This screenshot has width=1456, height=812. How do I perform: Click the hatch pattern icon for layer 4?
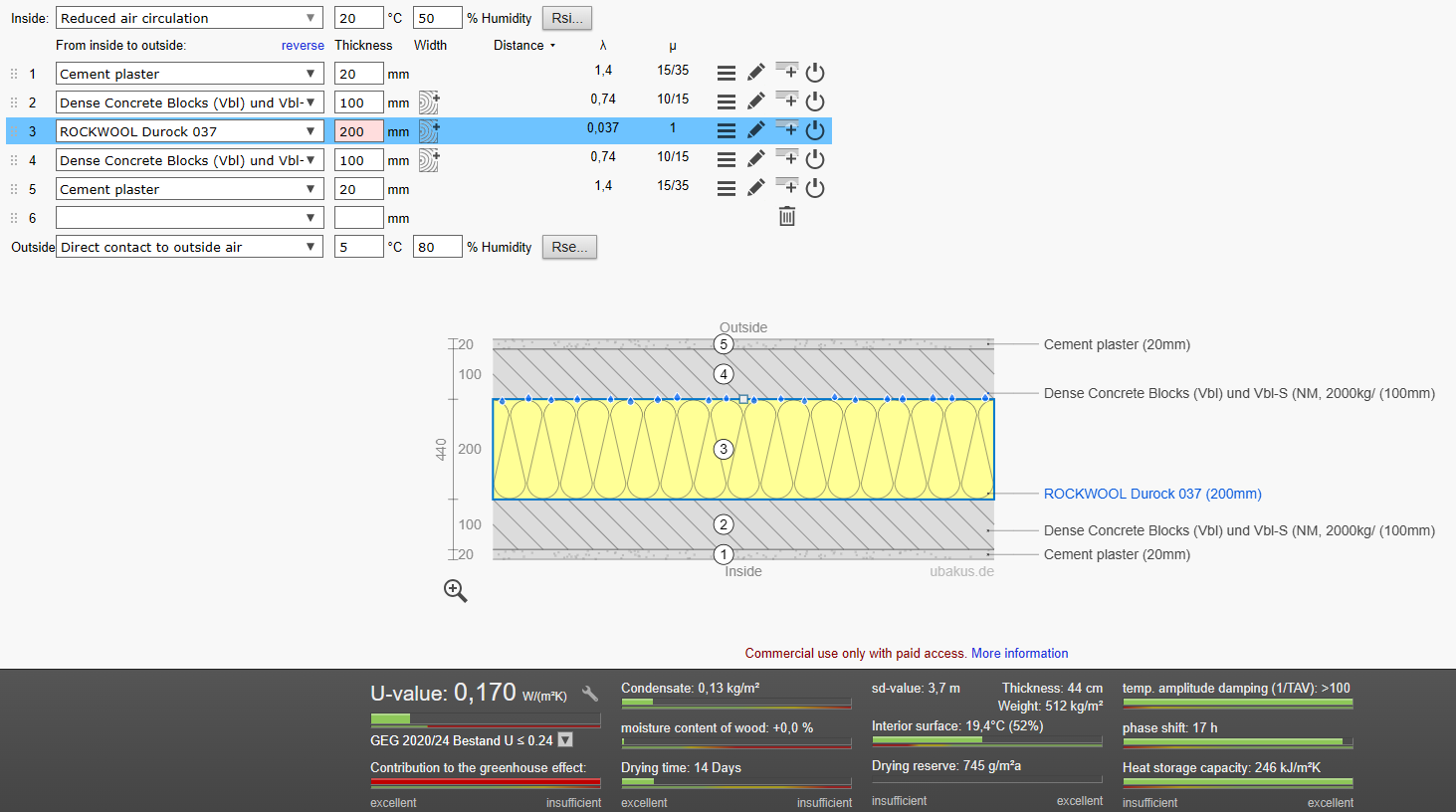(x=429, y=160)
